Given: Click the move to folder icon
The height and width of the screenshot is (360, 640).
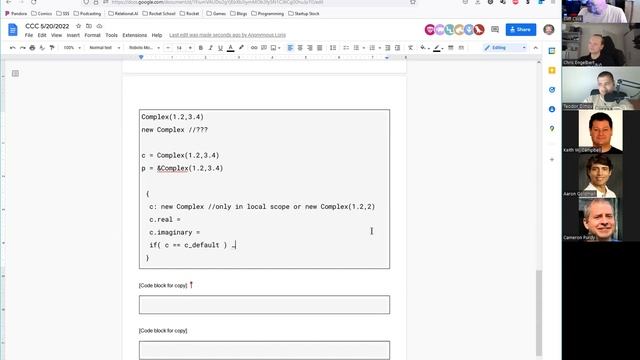Looking at the screenshot, I should click(89, 26).
